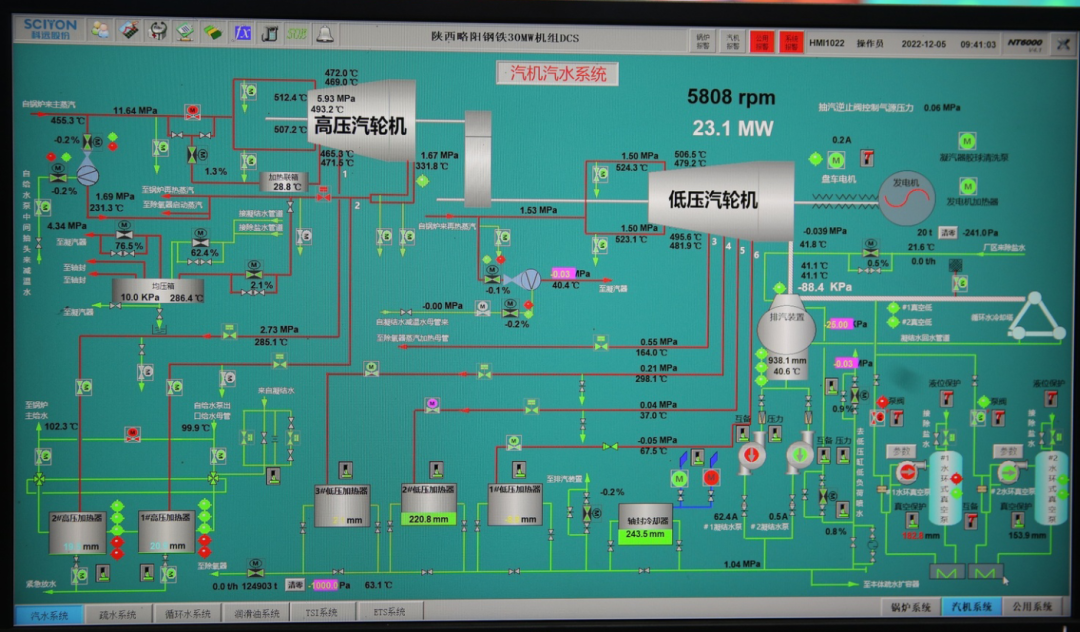The width and height of the screenshot is (1080, 632).
Task: Click the alarm bell icon in top toolbar
Action: (x=324, y=32)
